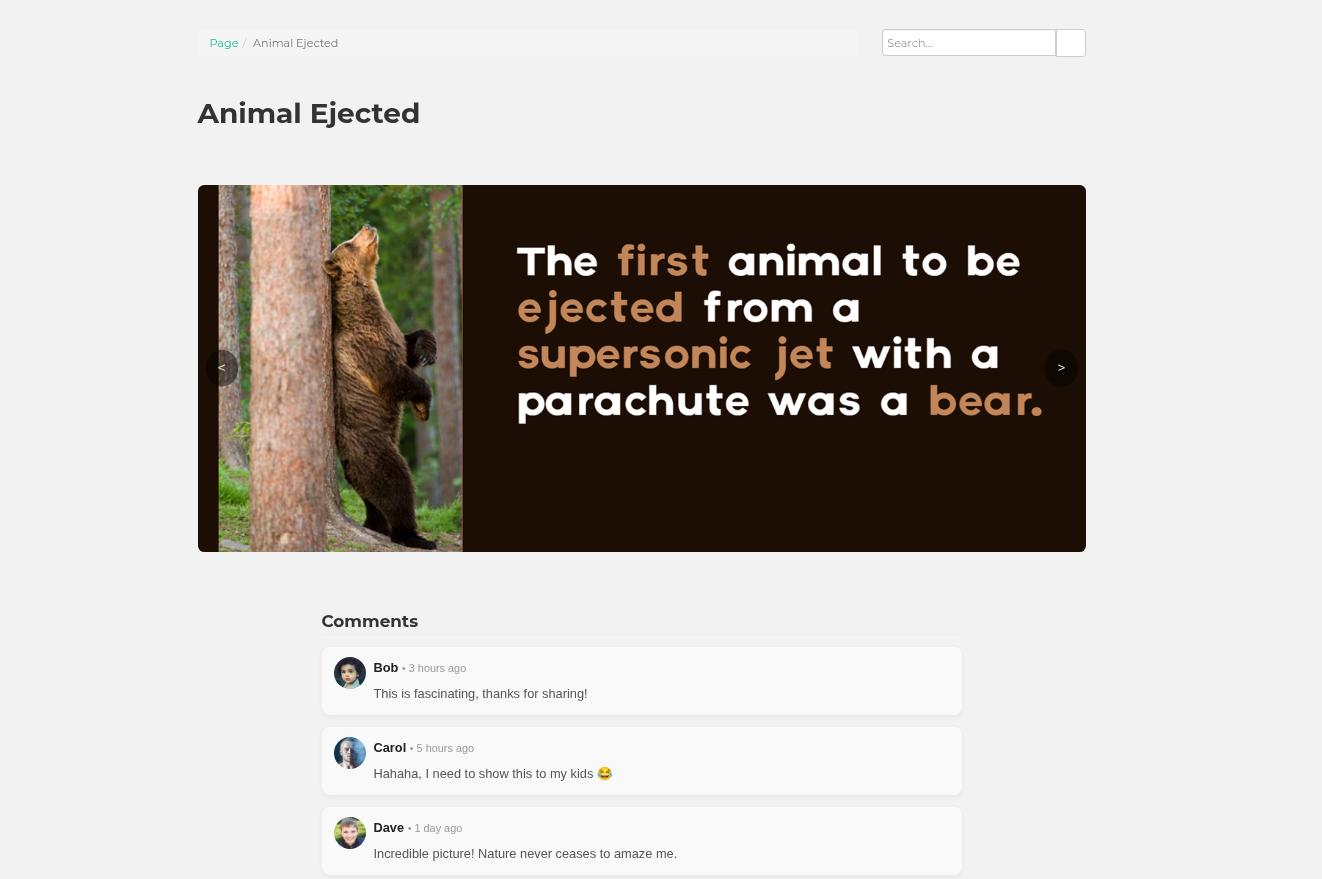Click the supersonic jet fact text
The height and width of the screenshot is (879, 1322).
pyautogui.click(x=780, y=331)
